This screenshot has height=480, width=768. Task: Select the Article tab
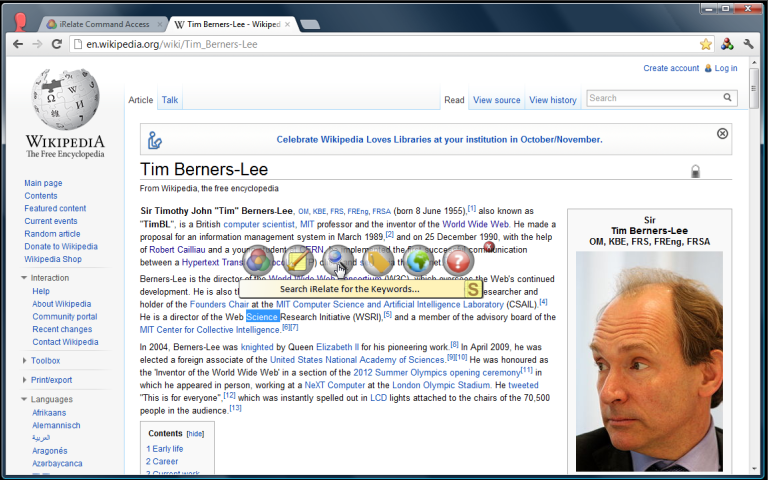(x=141, y=100)
